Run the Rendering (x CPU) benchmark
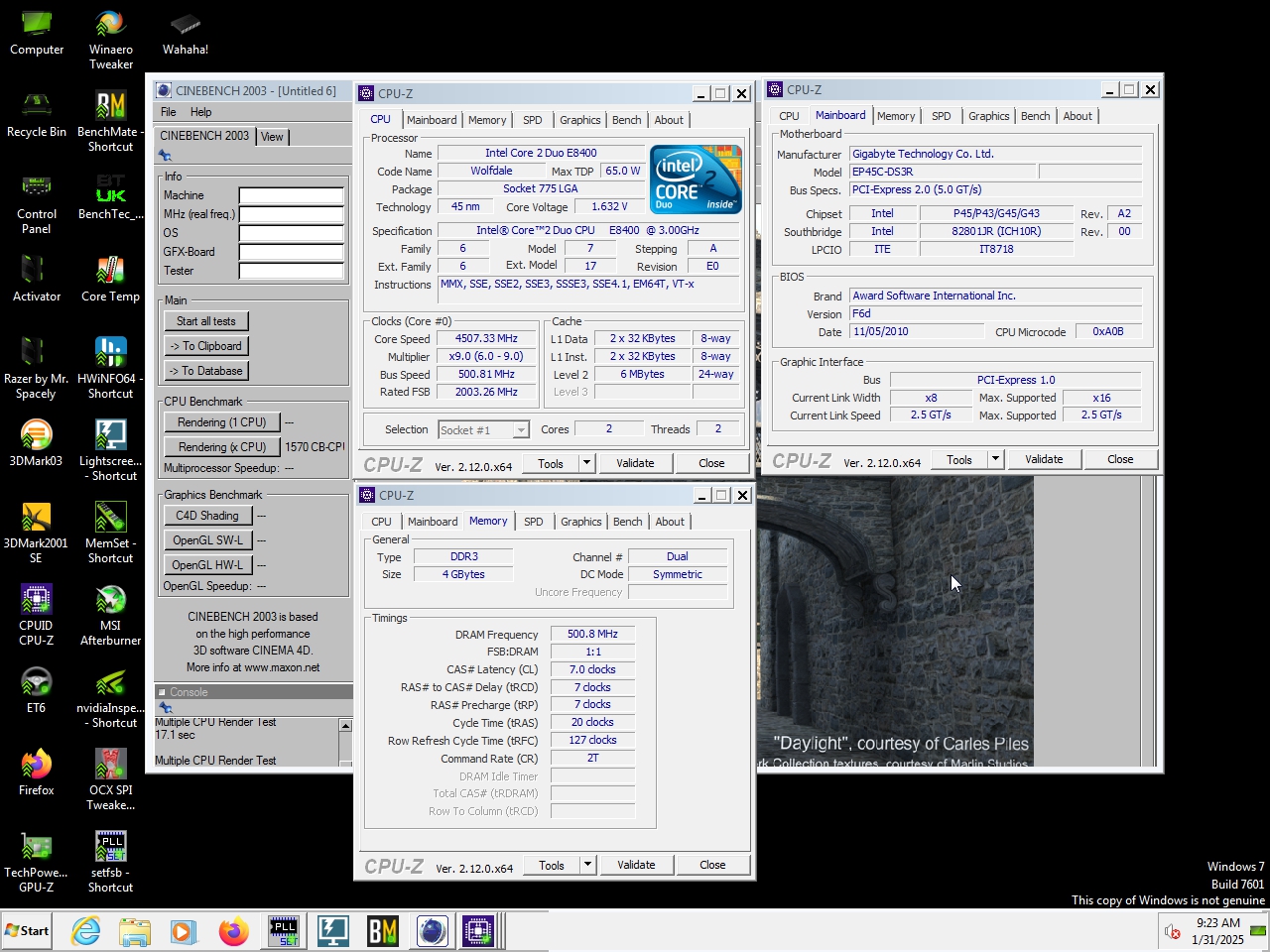Viewport: 1270px width, 952px height. 222,447
